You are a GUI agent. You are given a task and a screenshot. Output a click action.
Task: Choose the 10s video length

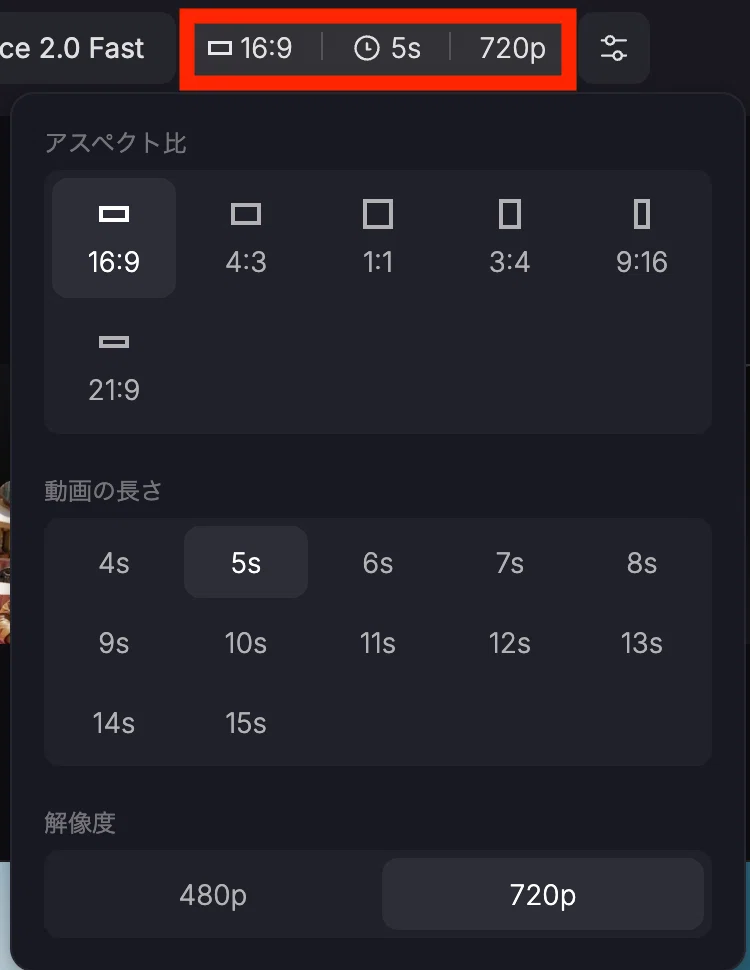246,643
